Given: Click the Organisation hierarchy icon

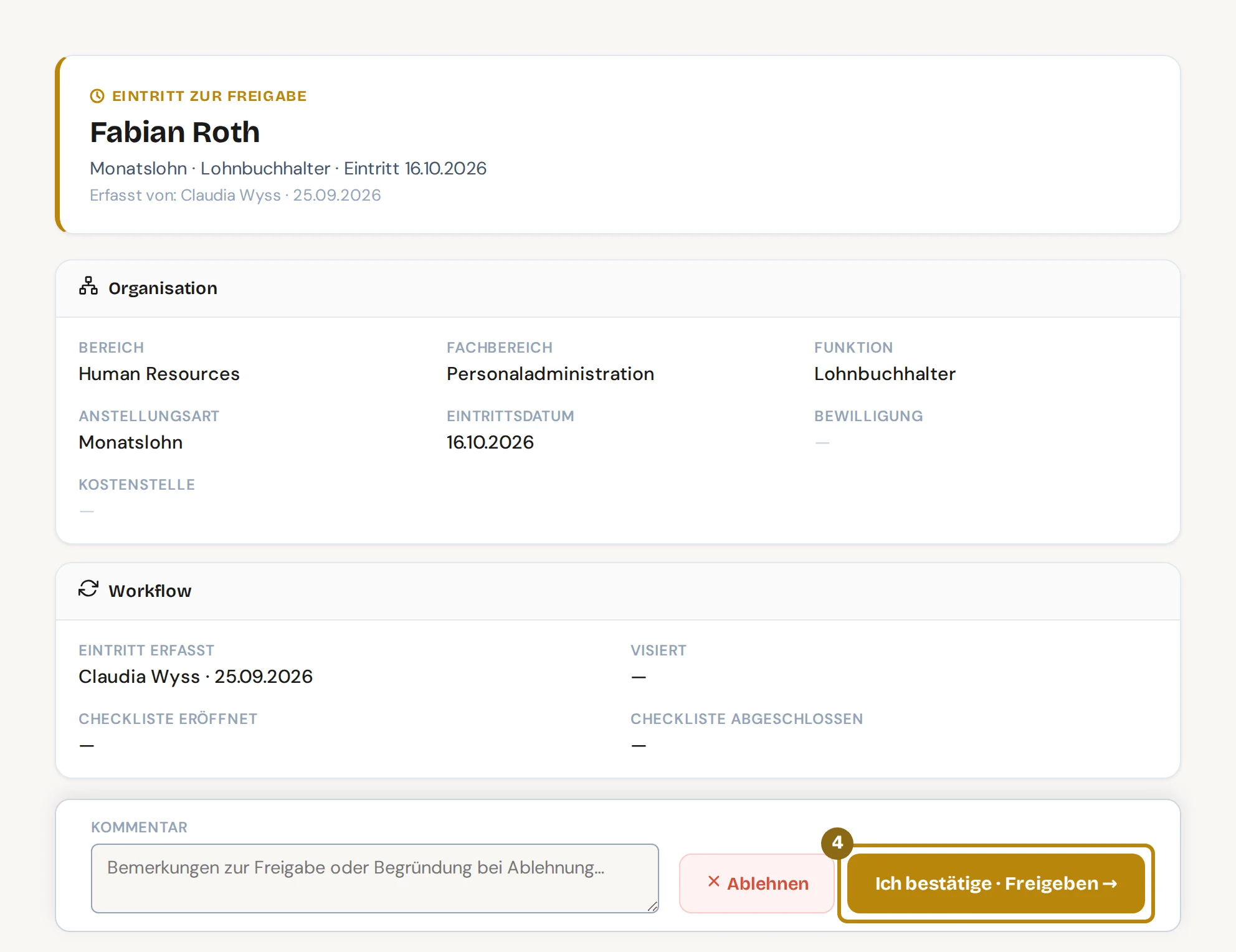Looking at the screenshot, I should coord(88,286).
